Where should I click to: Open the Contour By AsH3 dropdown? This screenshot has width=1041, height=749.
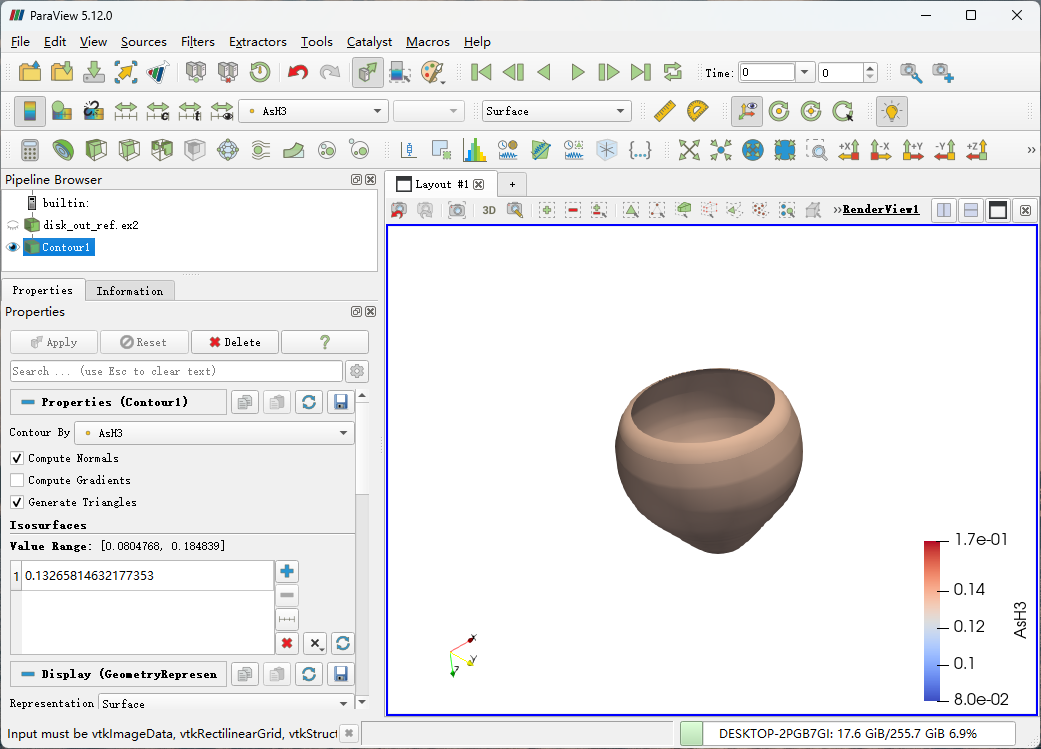[x=215, y=433]
